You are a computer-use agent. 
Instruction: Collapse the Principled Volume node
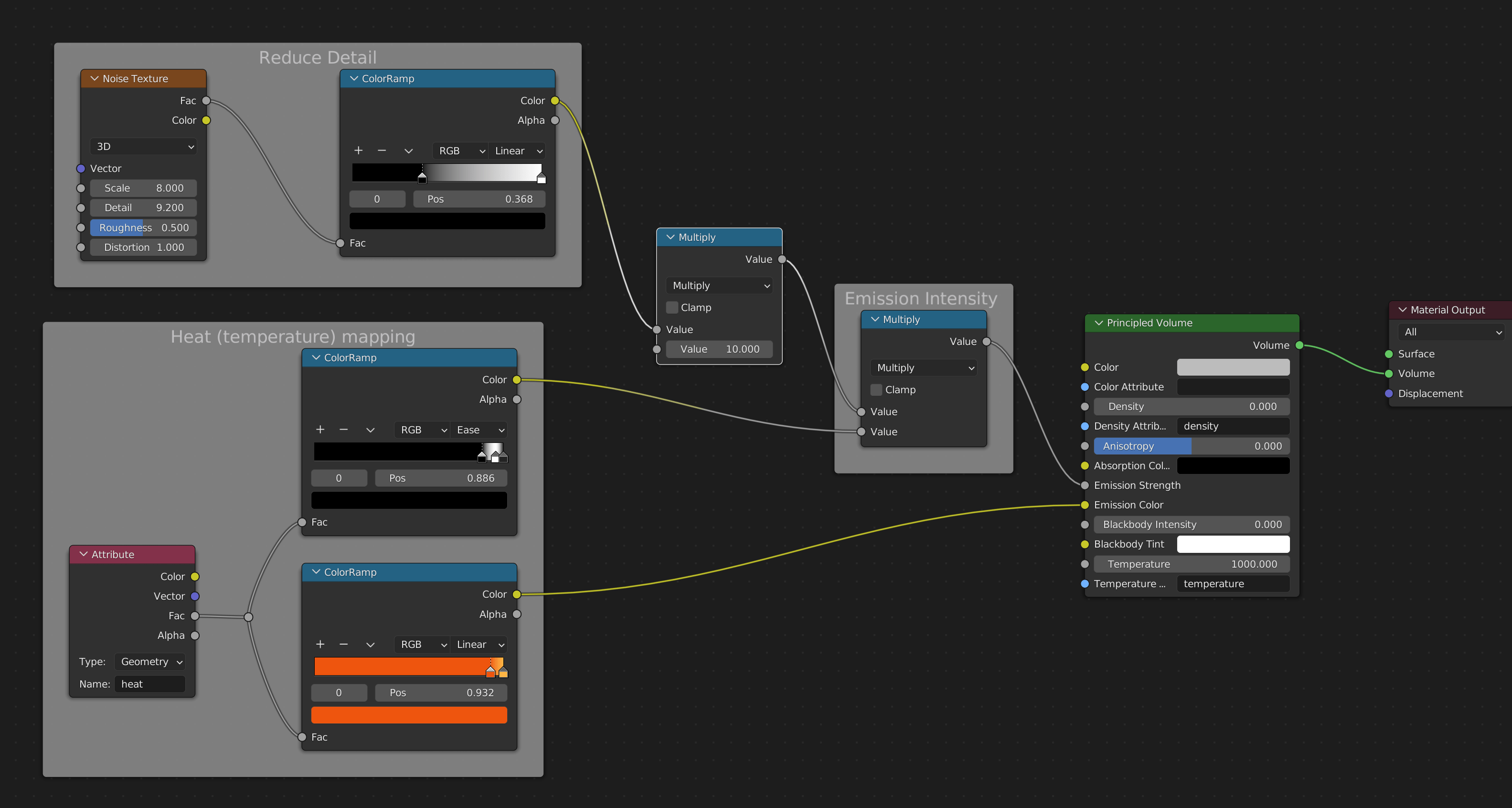pyautogui.click(x=1098, y=323)
